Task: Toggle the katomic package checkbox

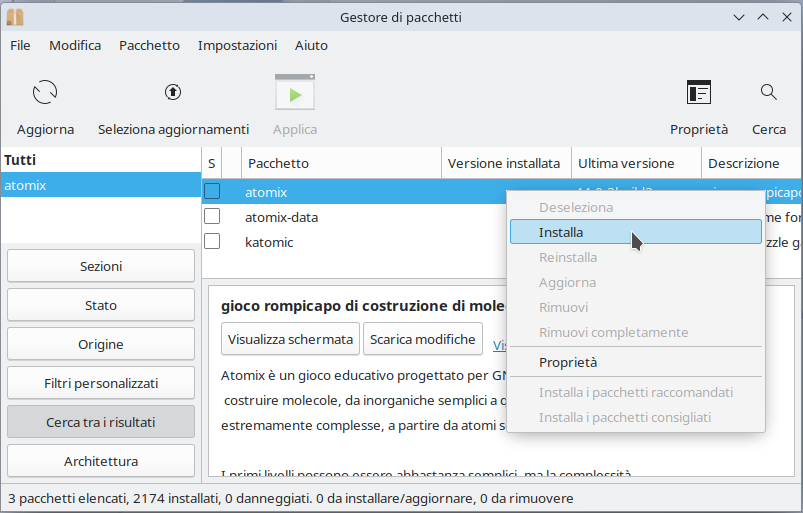Action: pos(212,242)
